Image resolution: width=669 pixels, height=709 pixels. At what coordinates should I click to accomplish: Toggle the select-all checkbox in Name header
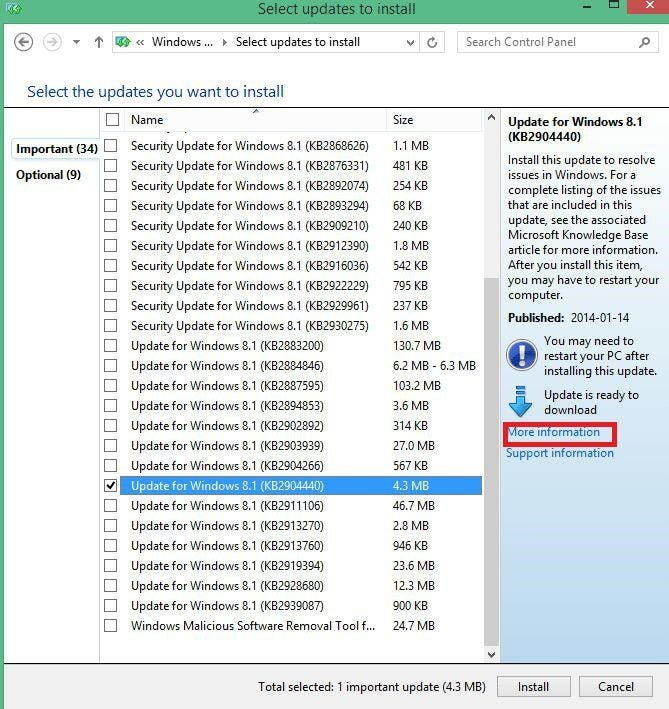pos(112,120)
